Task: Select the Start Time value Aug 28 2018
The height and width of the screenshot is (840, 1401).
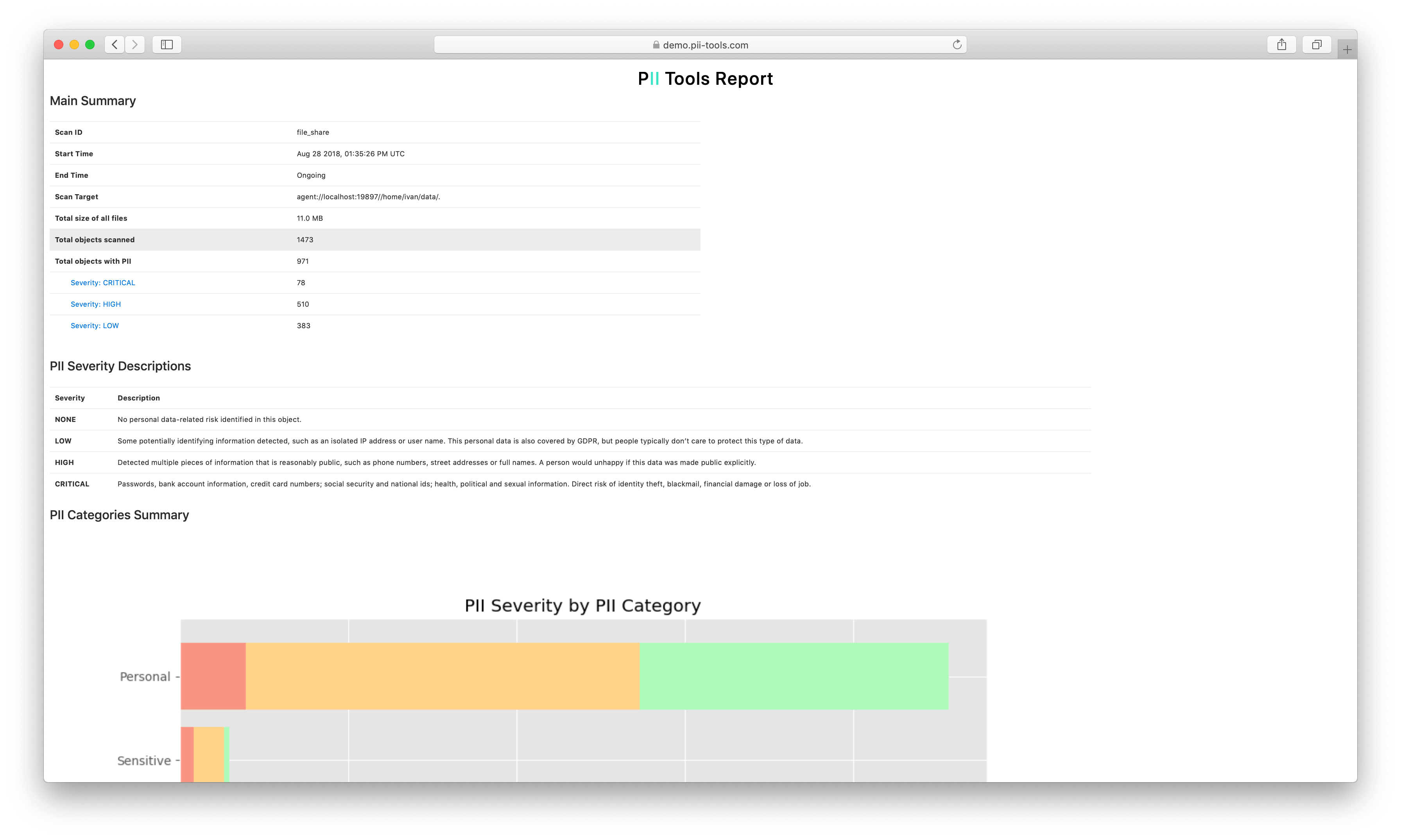Action: pos(351,154)
